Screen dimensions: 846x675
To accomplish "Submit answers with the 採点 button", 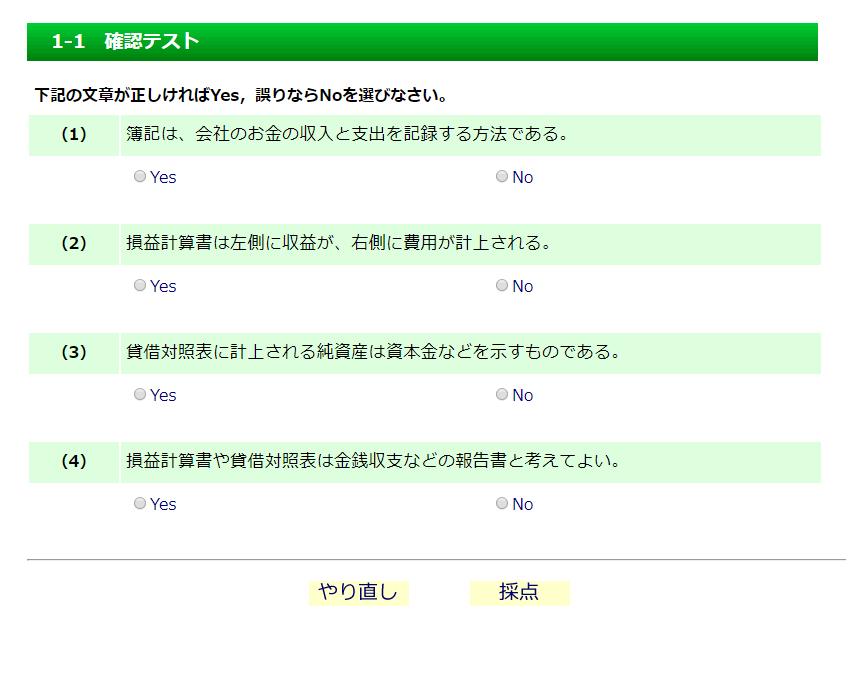I will point(519,593).
